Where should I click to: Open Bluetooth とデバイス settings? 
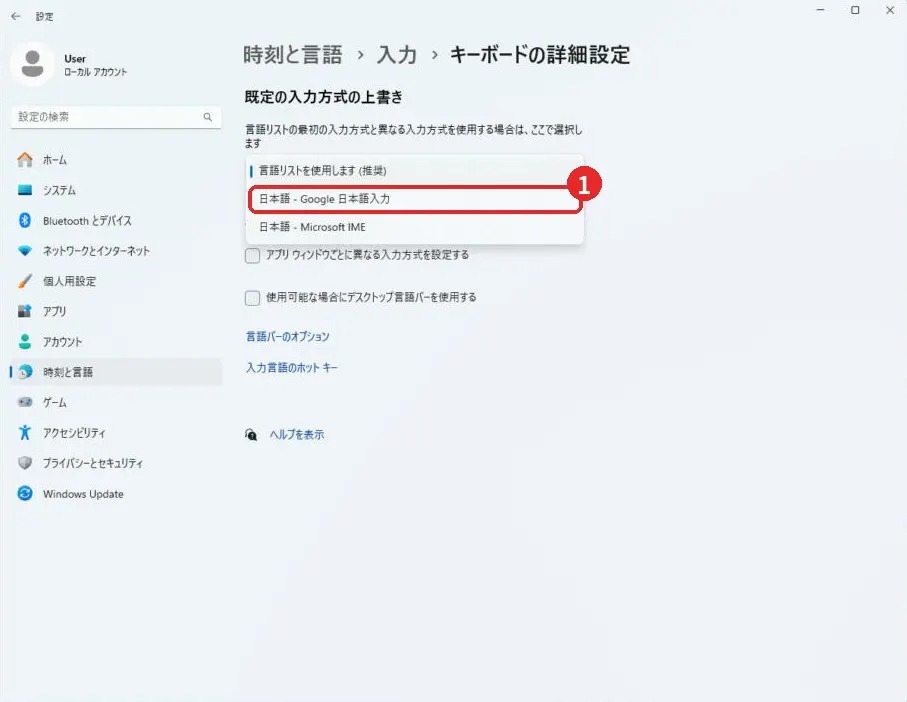tap(116, 220)
